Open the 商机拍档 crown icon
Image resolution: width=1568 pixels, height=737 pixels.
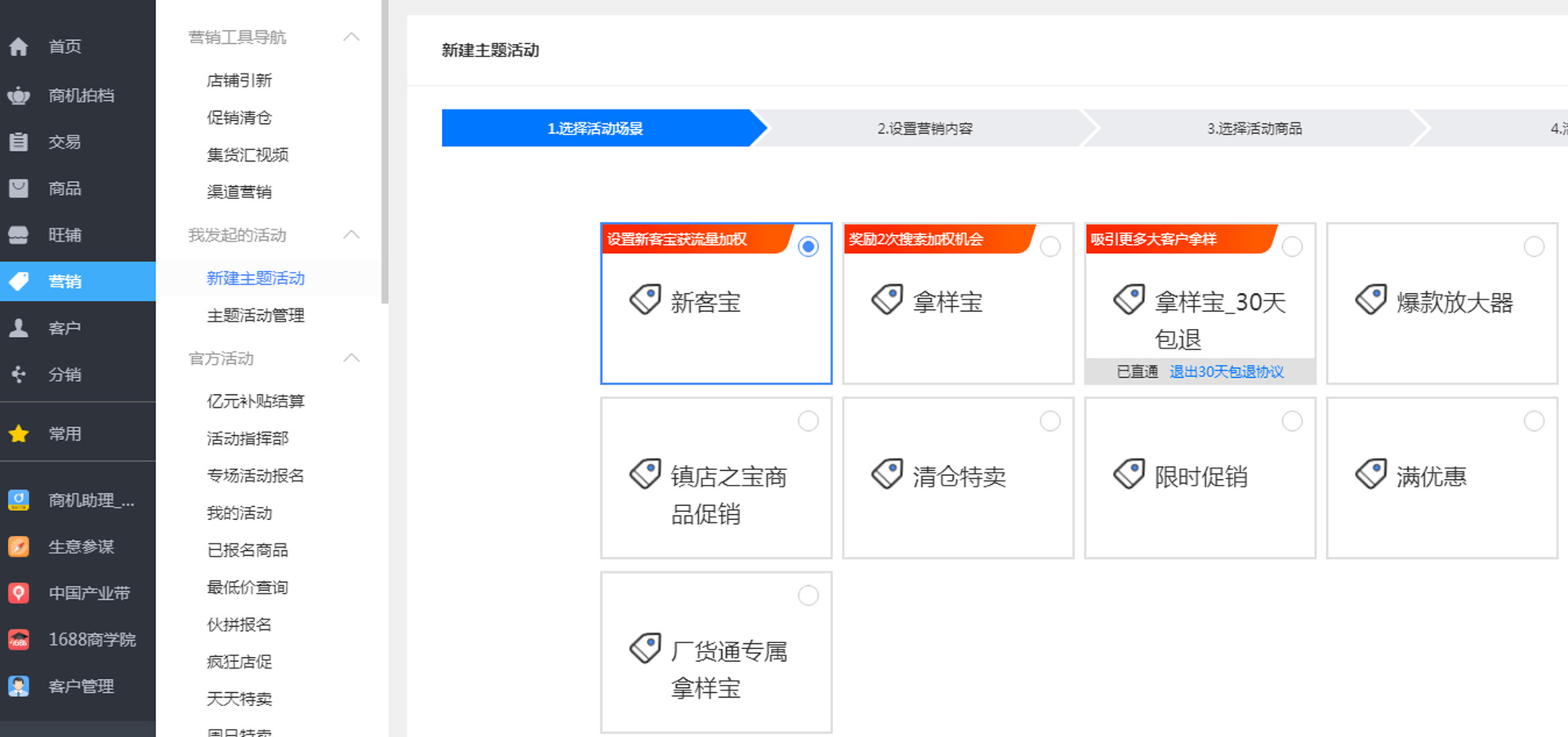(19, 95)
